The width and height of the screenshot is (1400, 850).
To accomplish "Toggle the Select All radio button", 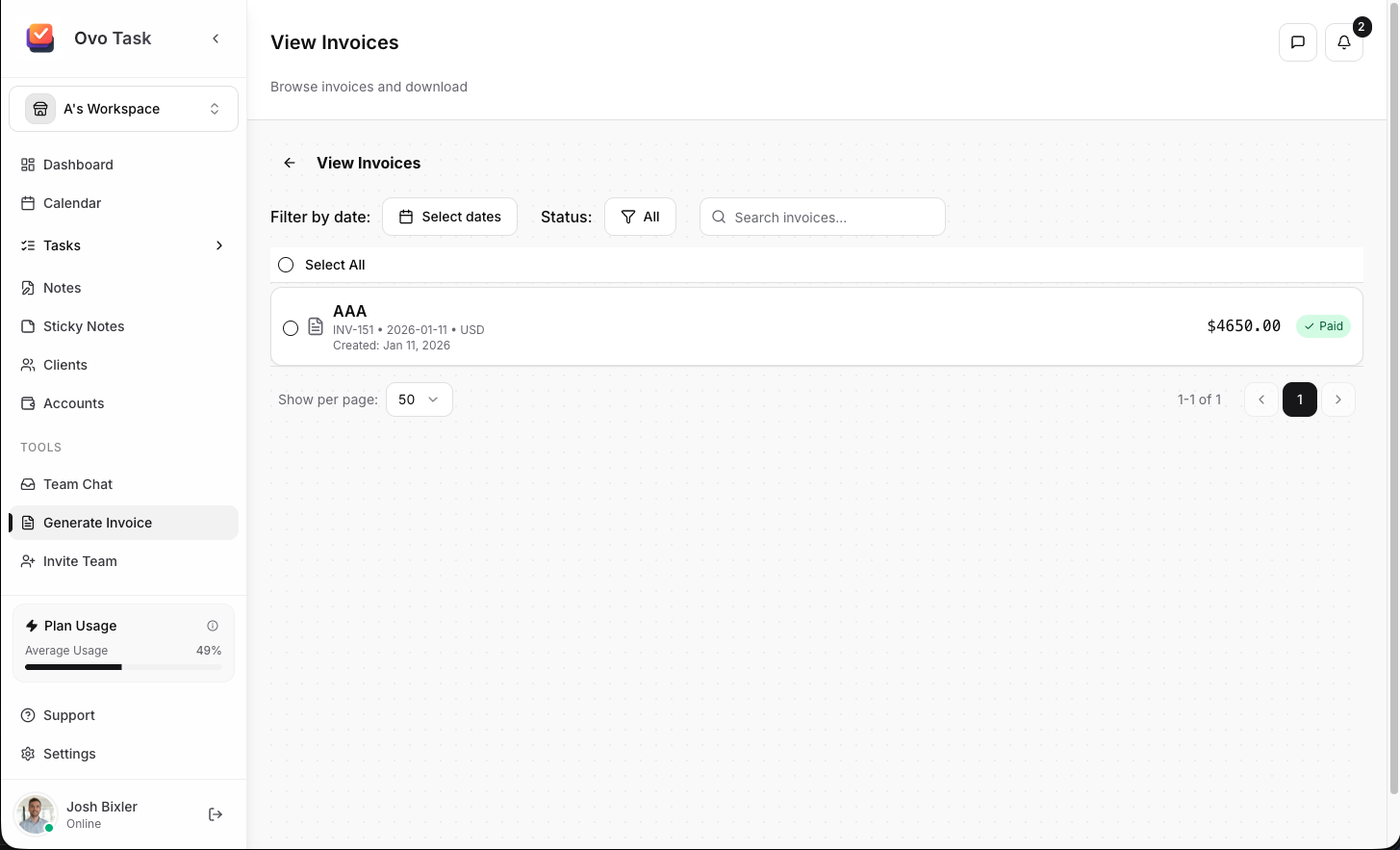I will [x=286, y=265].
